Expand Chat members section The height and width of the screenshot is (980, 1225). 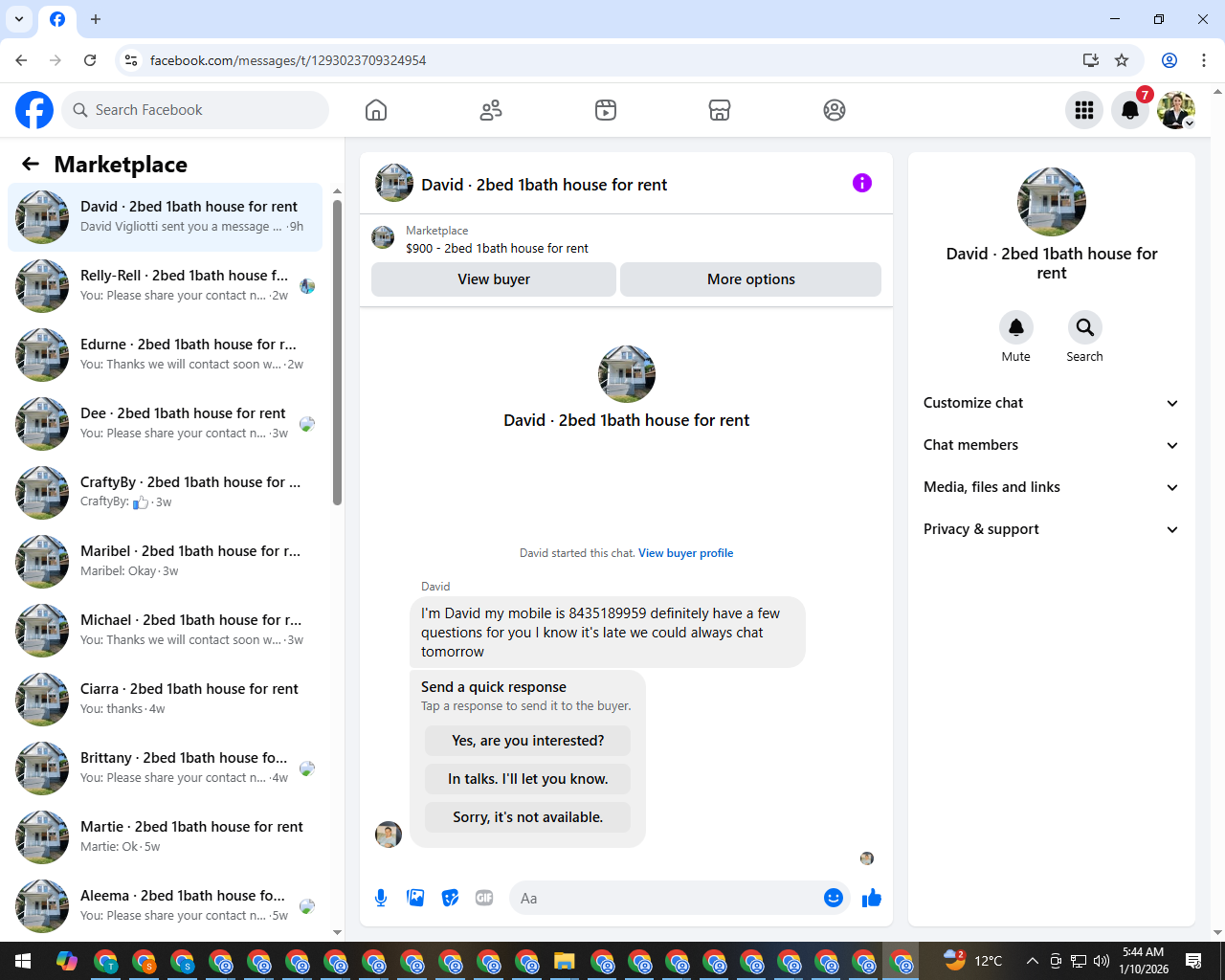1051,445
